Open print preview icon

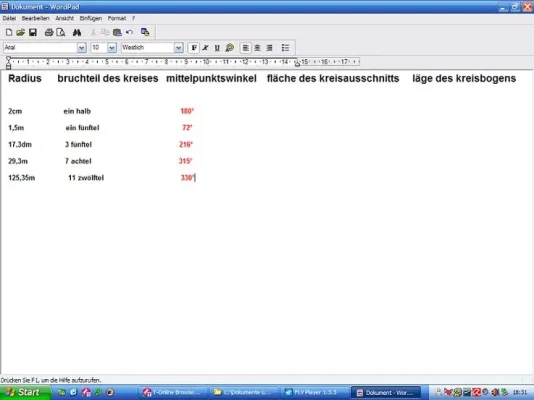coord(61,32)
